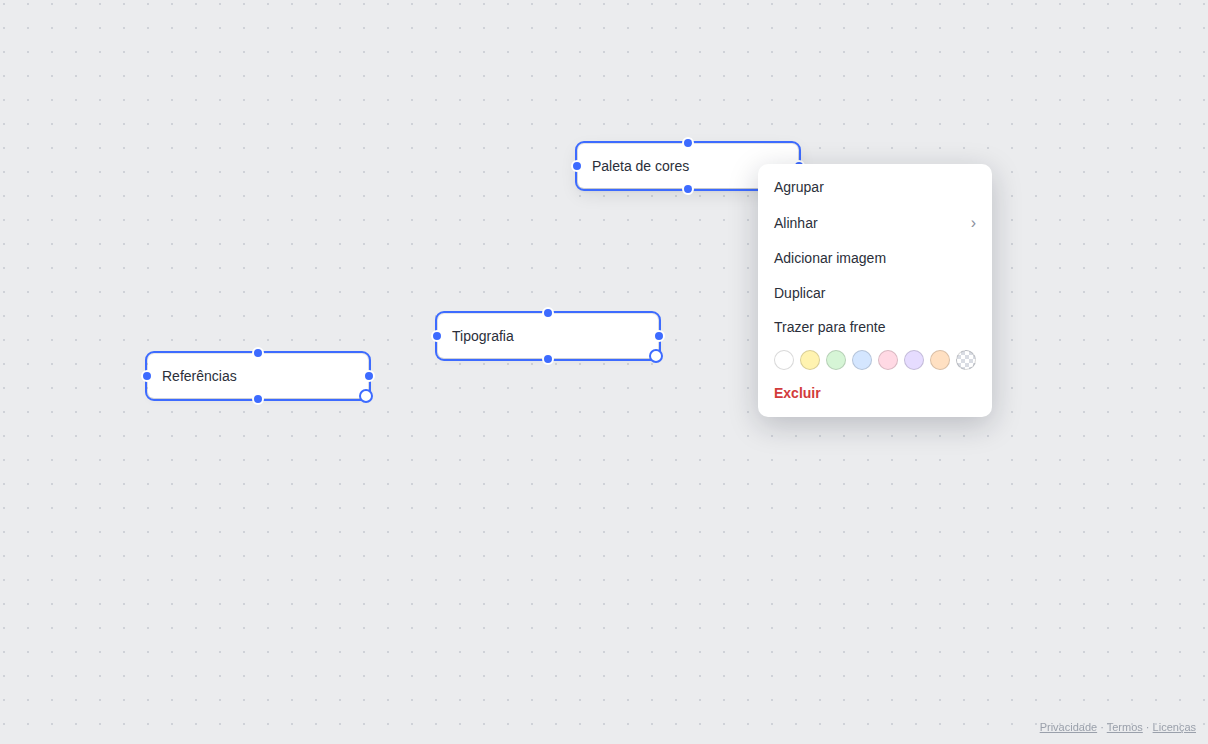
Task: Select the white color swatch
Action: [x=784, y=360]
